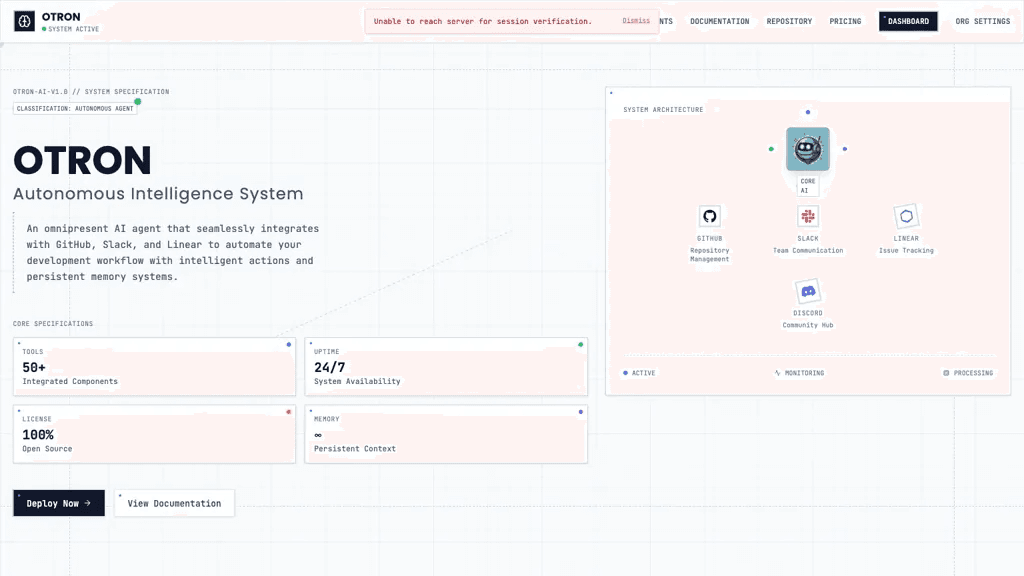
Task: Click the Classification: Autonomous Agent badge
Action: 75,108
